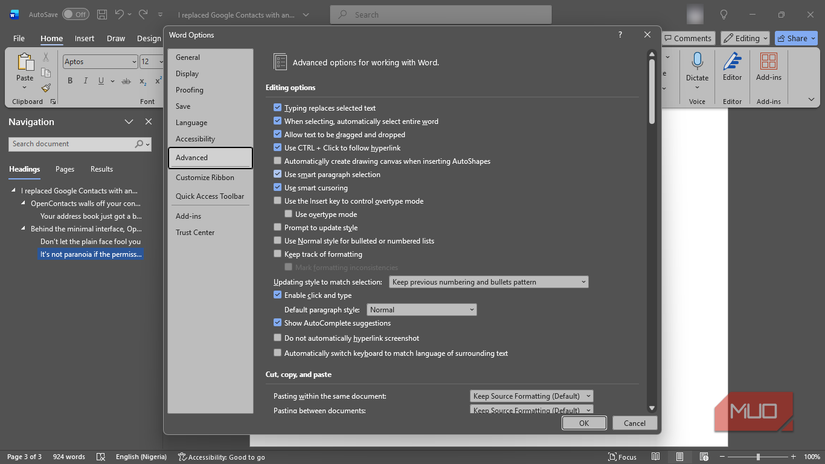Toggle AutoSave switch
The height and width of the screenshot is (464, 825).
[x=76, y=15]
